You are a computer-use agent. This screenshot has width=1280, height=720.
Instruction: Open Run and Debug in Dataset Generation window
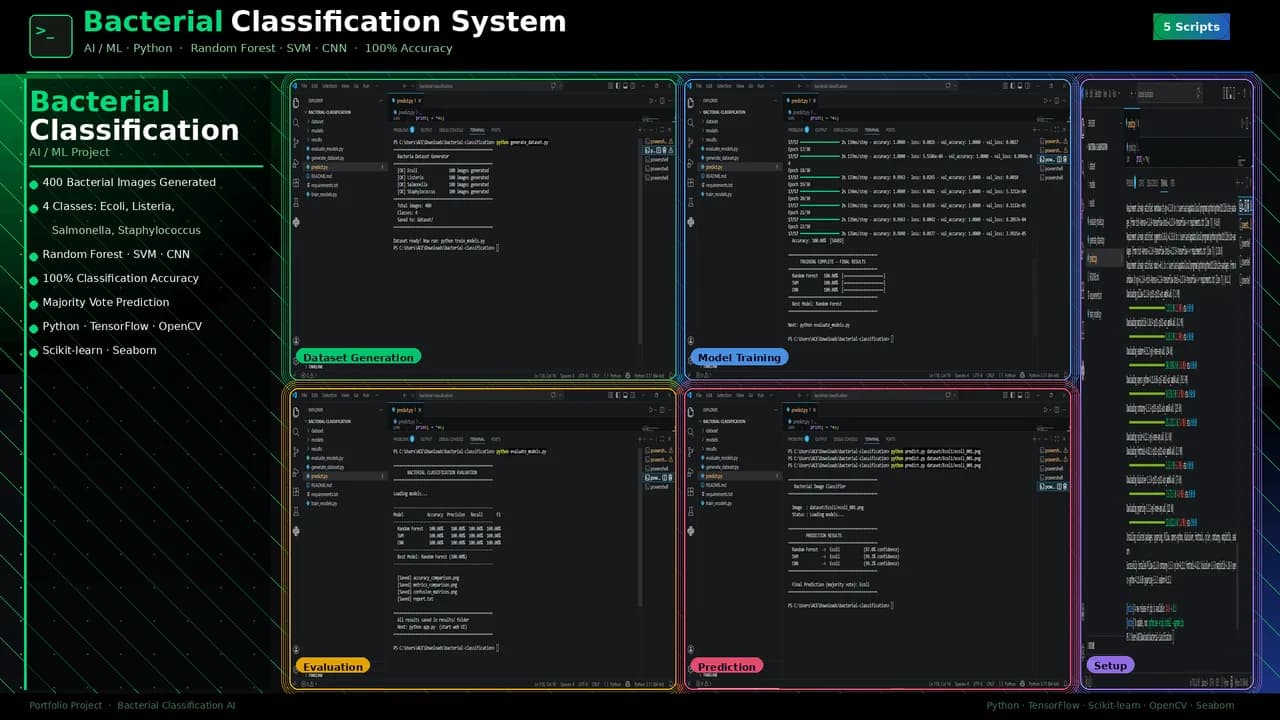click(296, 163)
